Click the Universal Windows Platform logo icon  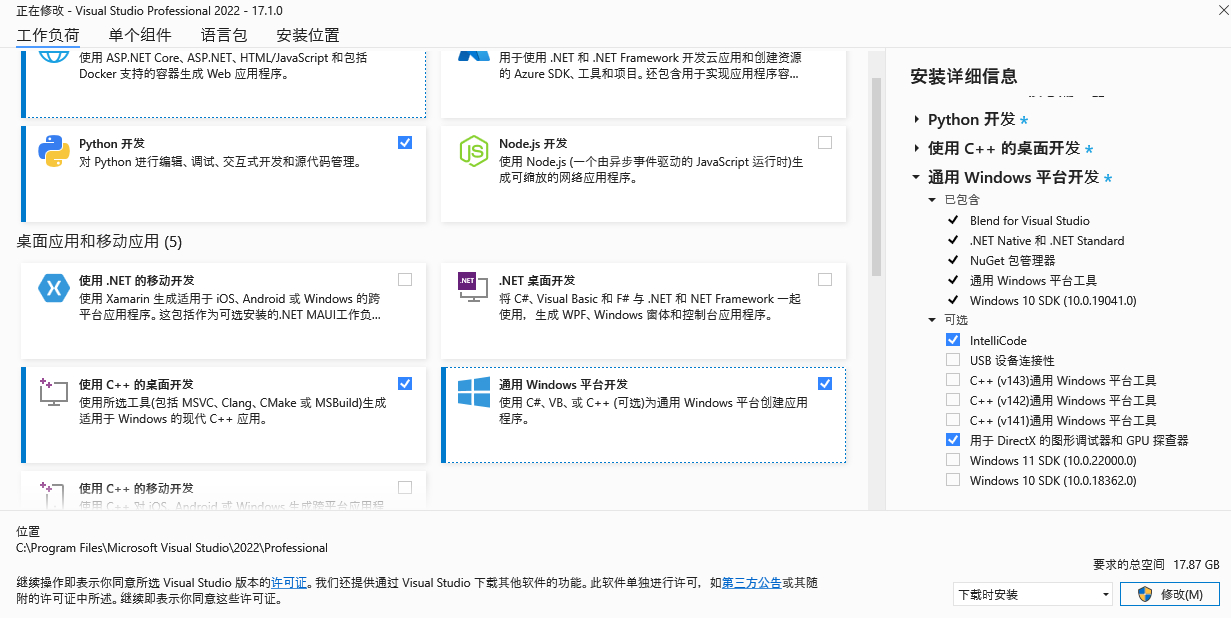[x=473, y=392]
